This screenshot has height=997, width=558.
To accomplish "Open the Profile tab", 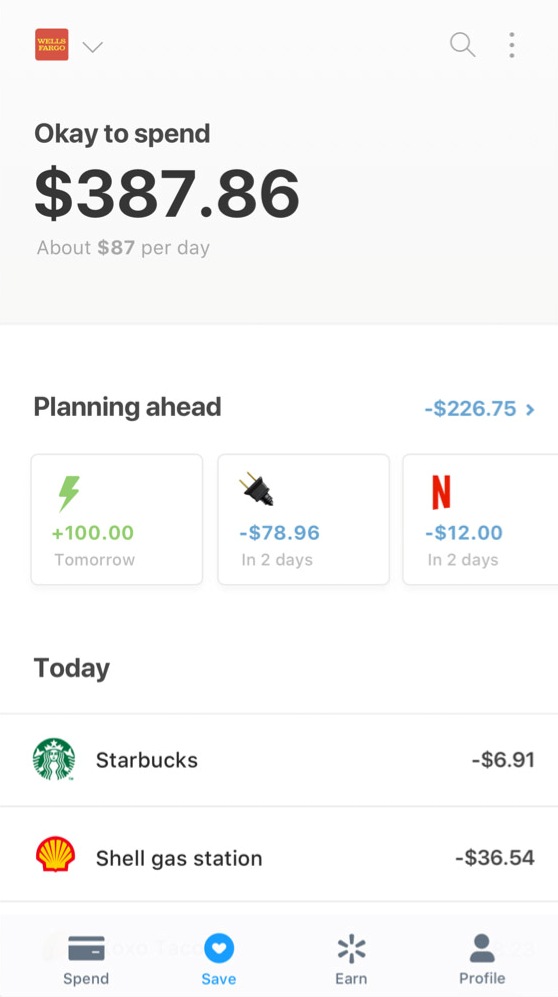I will click(x=482, y=960).
